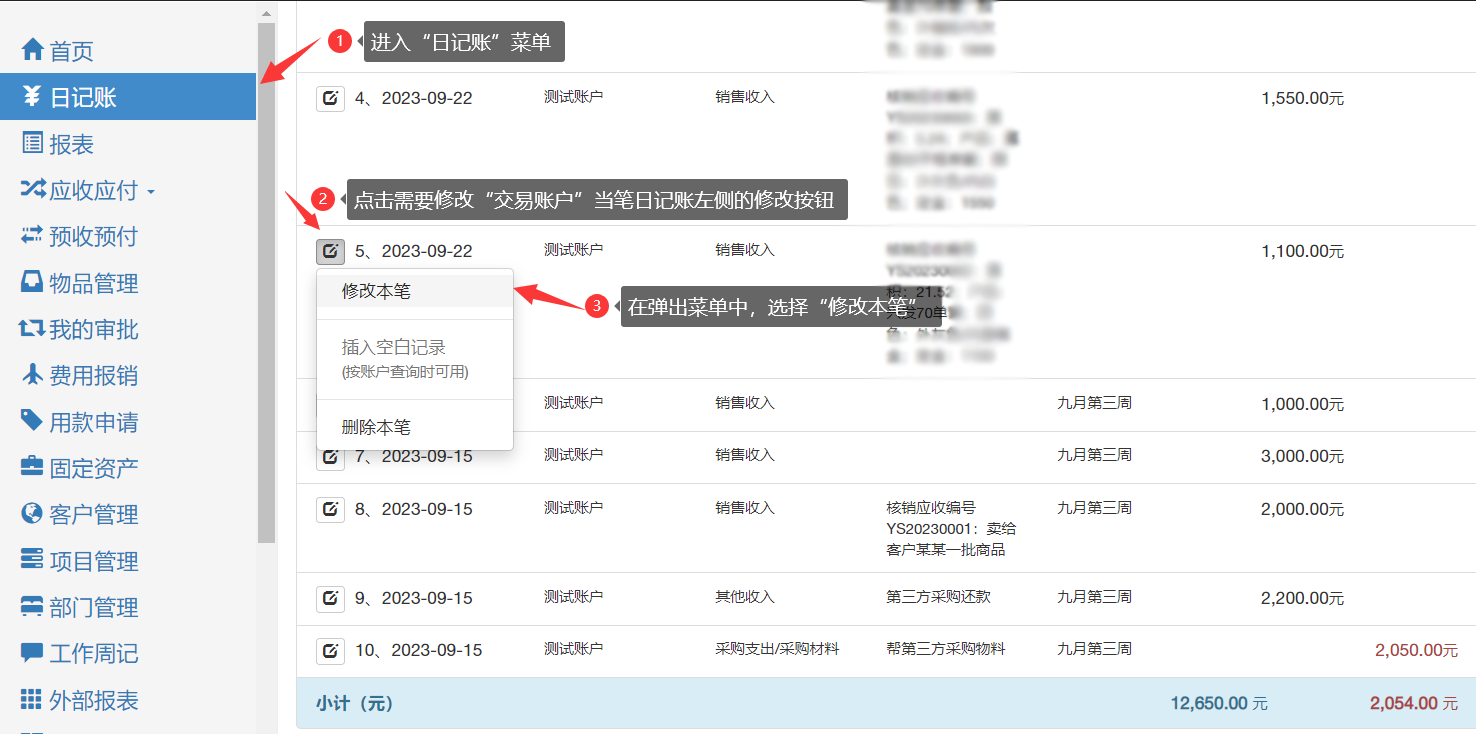1476x734 pixels.
Task: Open 首页 home in the sidebar
Action: tap(71, 51)
